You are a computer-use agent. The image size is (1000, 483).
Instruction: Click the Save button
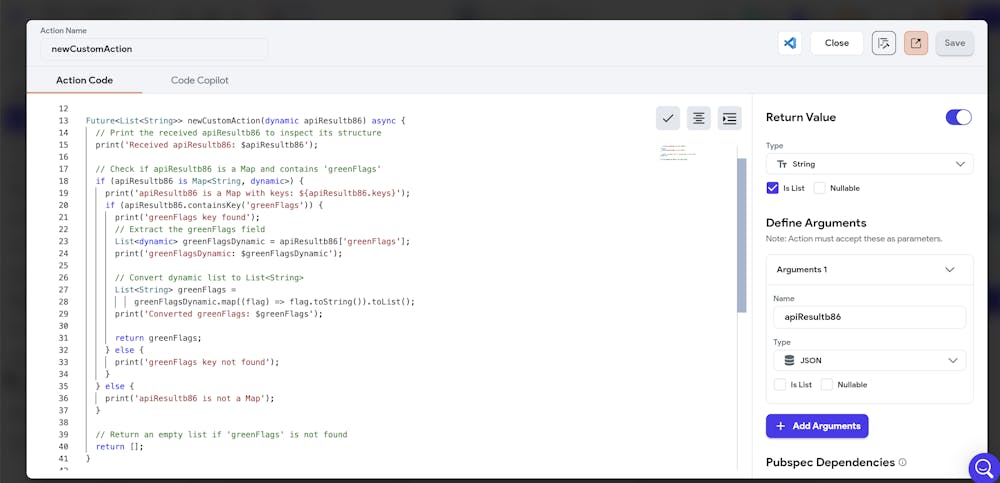955,43
